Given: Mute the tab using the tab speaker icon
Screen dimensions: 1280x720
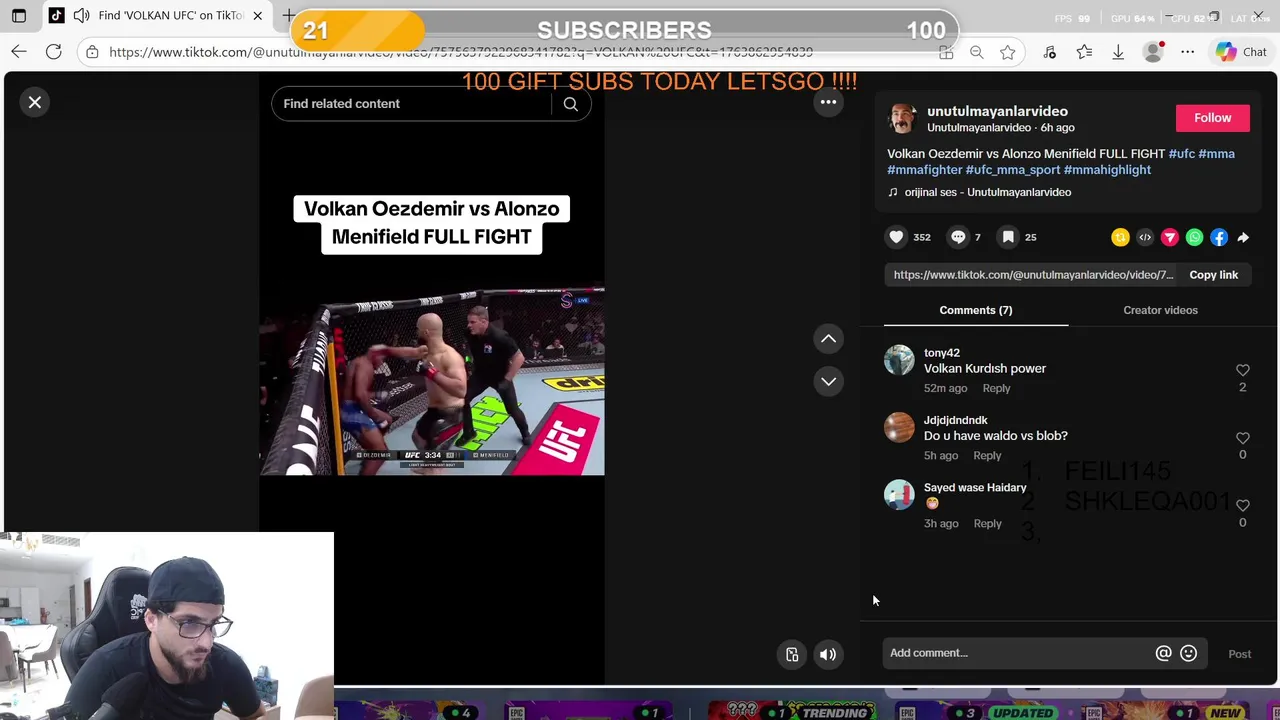Looking at the screenshot, I should (81, 16).
